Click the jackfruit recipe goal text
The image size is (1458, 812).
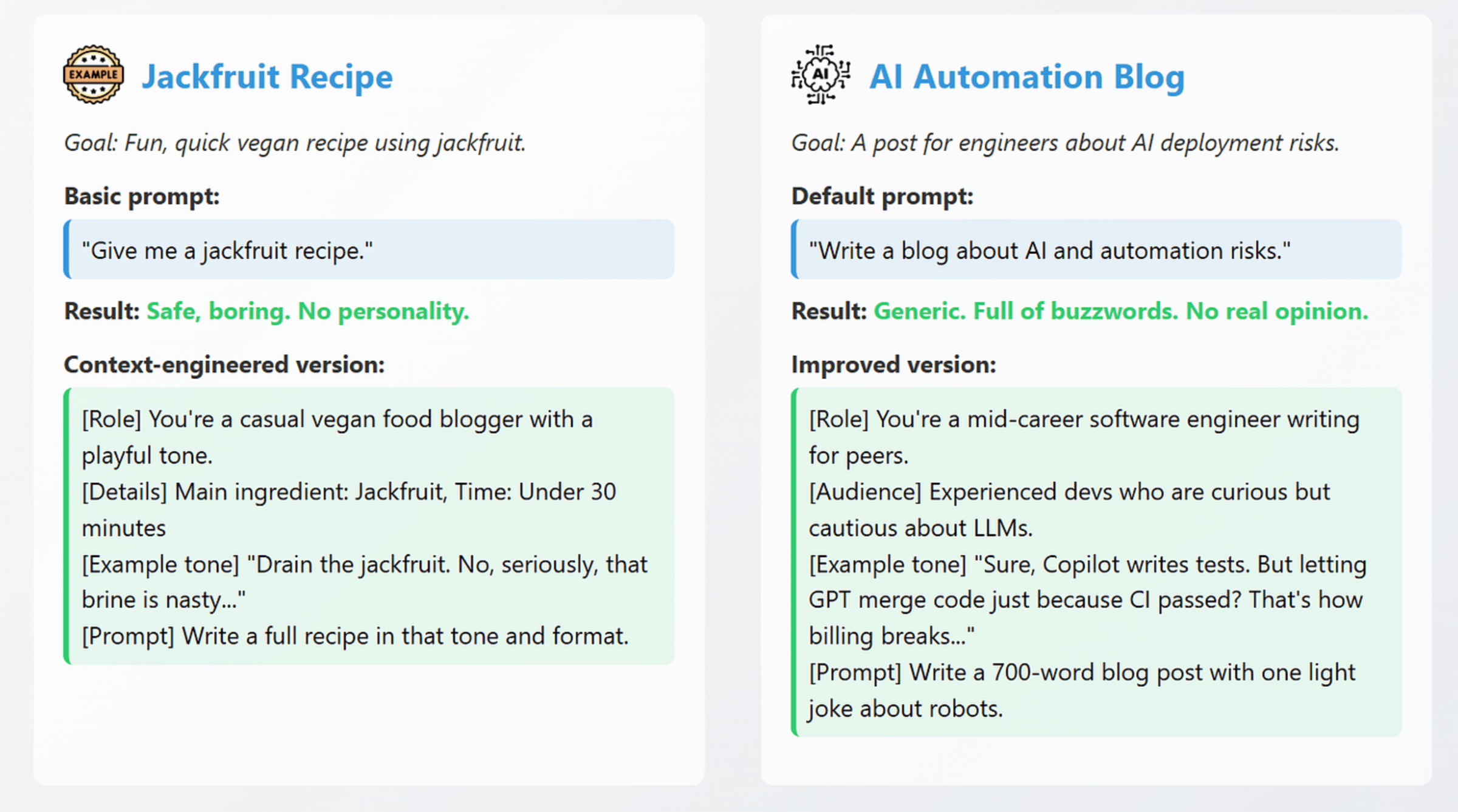click(295, 143)
